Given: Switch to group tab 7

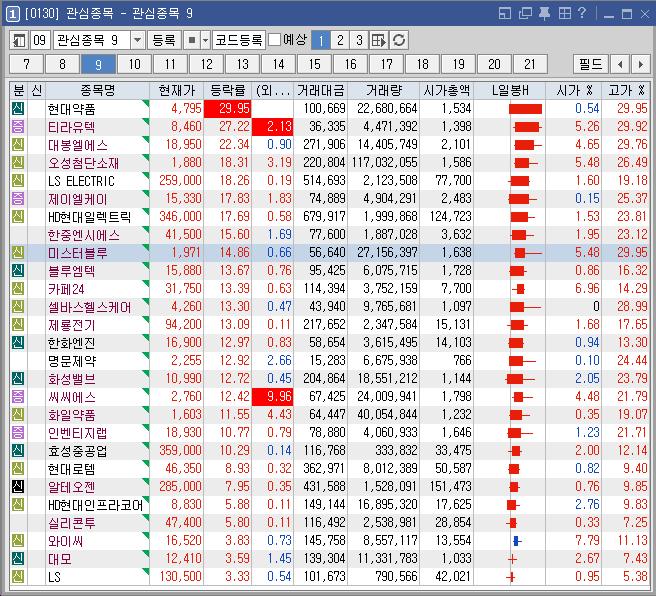Looking at the screenshot, I should (26, 64).
